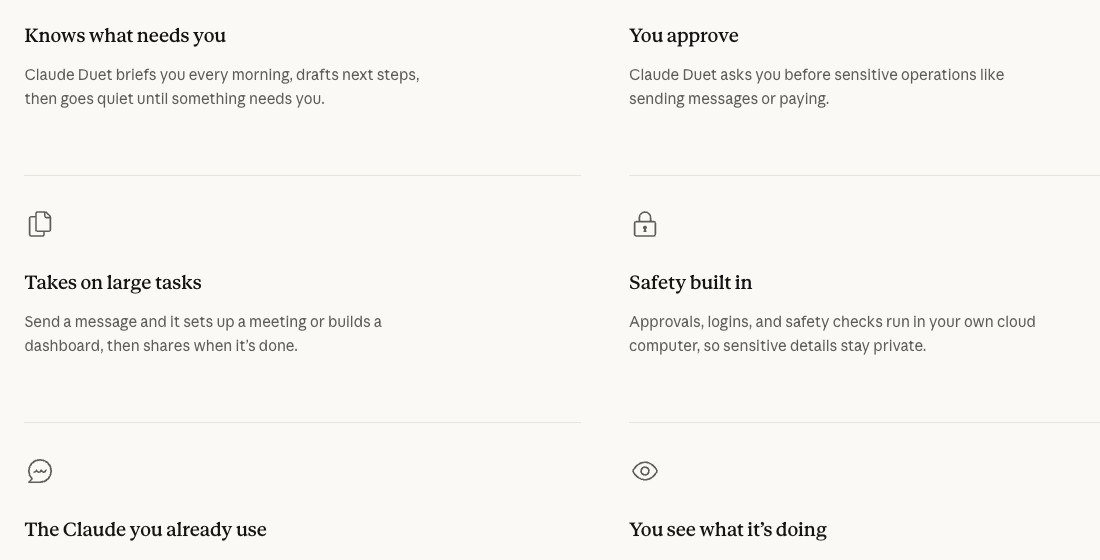Screen dimensions: 1100x560
Task: Click the text about sensitive operations approval
Action: pyautogui.click(x=817, y=87)
